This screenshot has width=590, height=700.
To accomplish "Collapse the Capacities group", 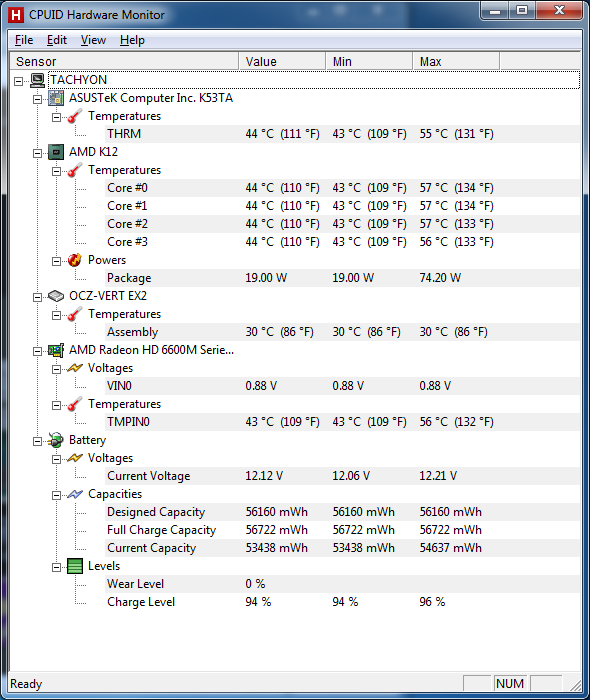I will 56,495.
